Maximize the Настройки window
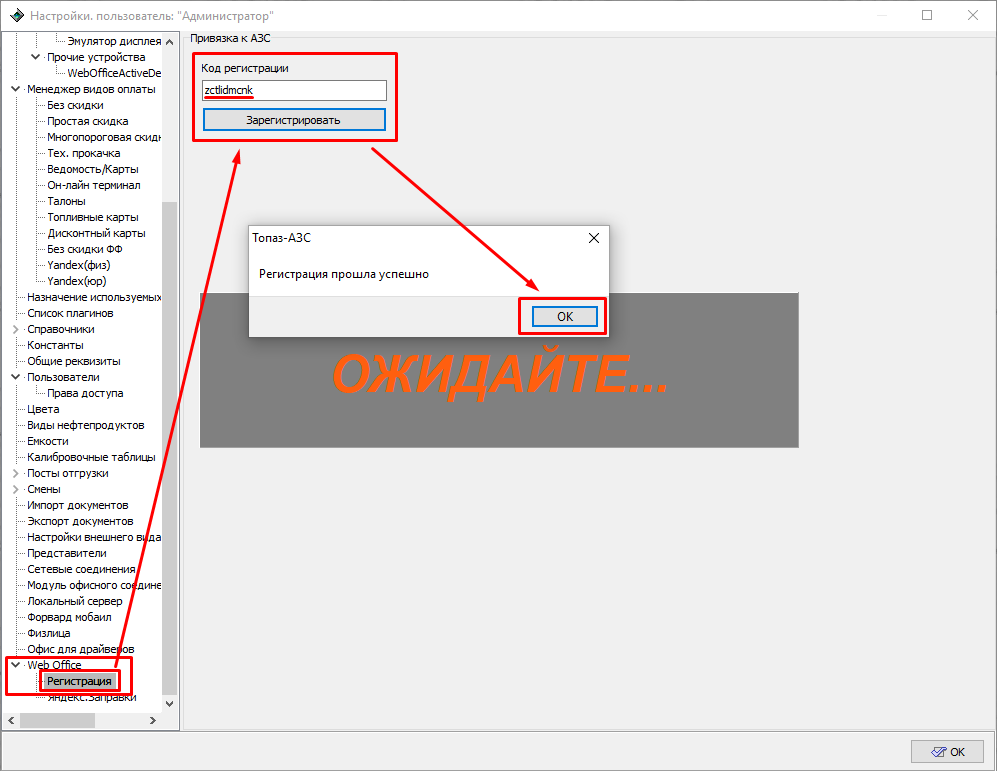This screenshot has height=771, width=997. (927, 15)
